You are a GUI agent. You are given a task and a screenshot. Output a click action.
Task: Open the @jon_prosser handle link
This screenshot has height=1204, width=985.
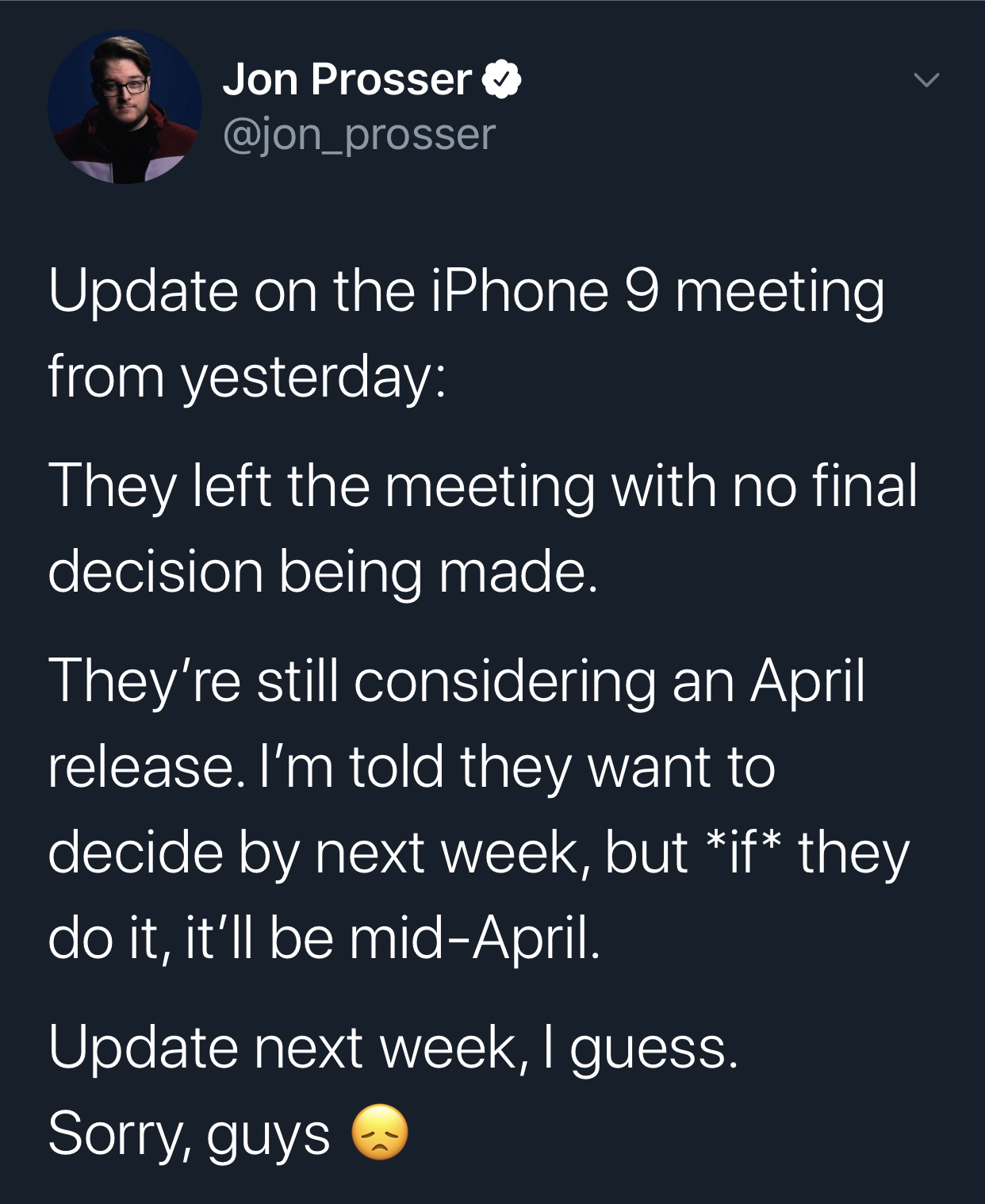[359, 134]
